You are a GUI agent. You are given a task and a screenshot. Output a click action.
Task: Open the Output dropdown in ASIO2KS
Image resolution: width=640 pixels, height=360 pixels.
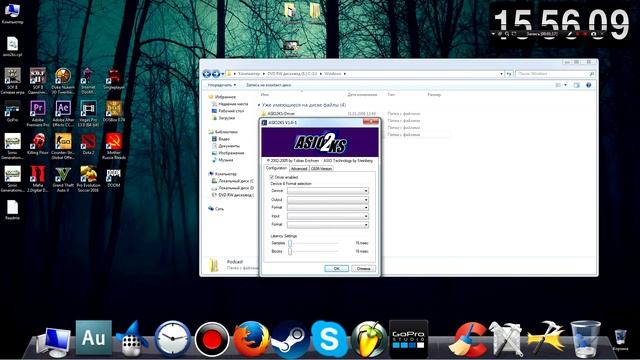point(328,200)
